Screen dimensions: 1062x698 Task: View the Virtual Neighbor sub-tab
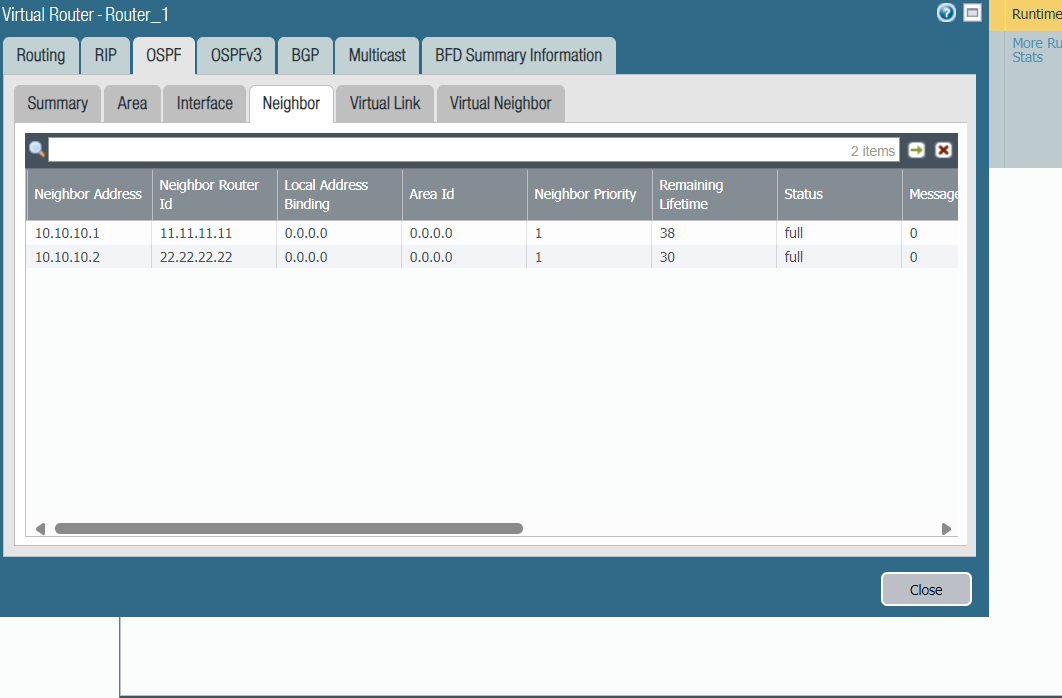[500, 103]
